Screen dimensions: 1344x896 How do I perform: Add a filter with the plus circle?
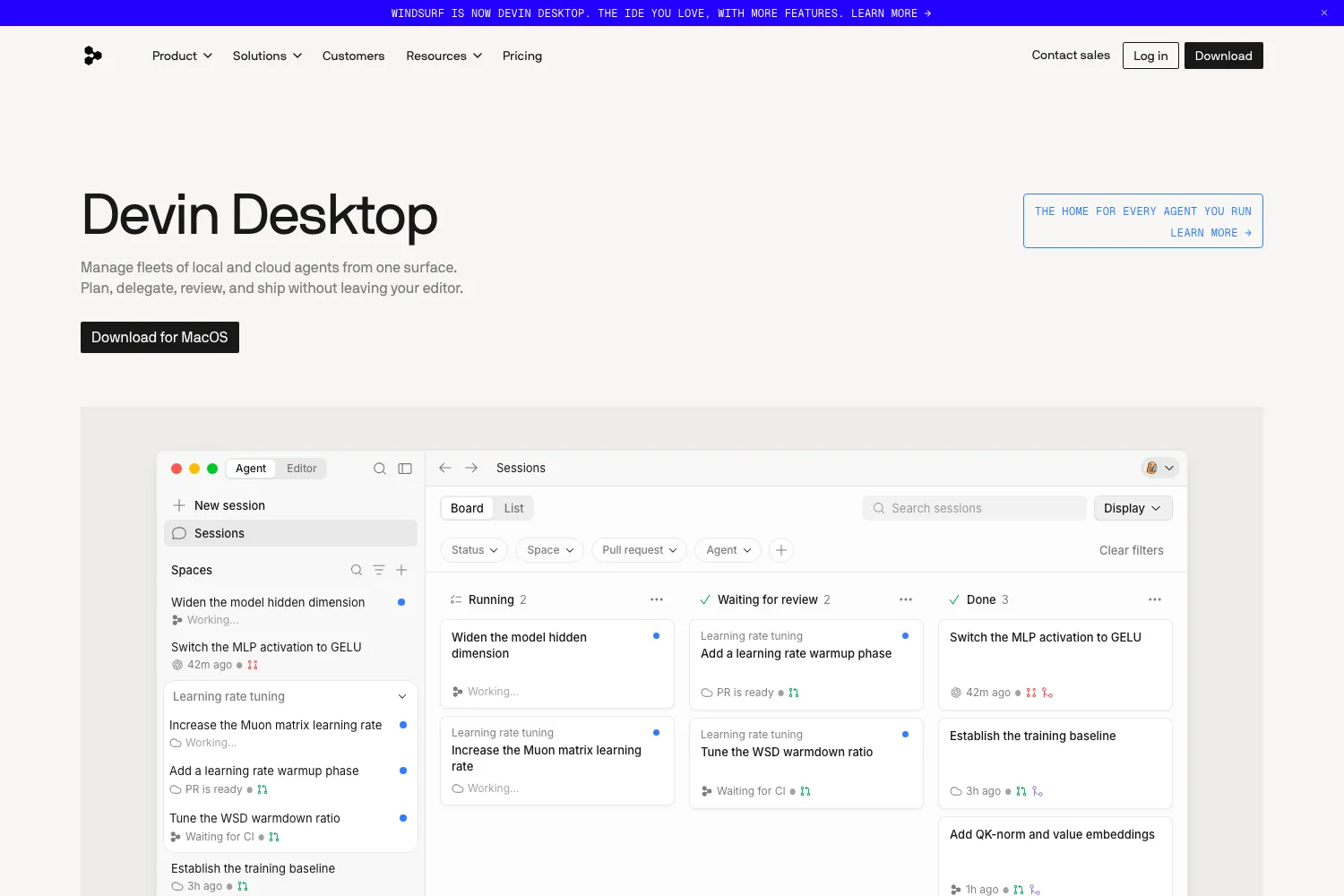coord(781,550)
